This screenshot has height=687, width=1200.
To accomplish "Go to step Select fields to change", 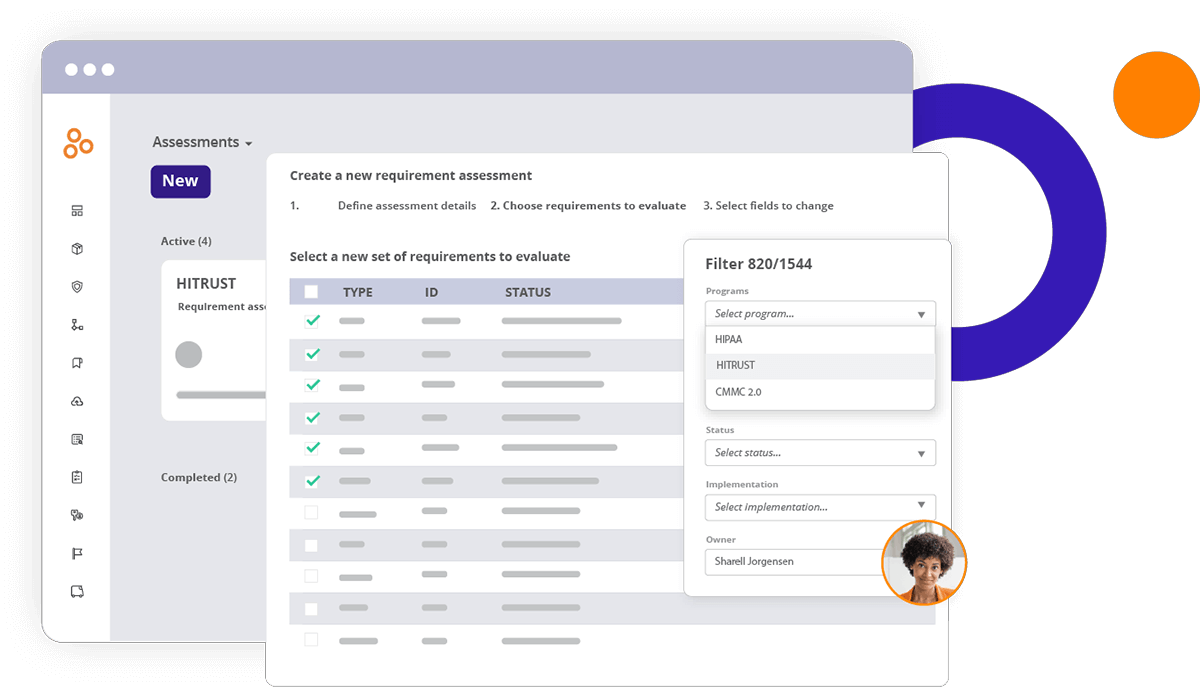I will pos(768,206).
